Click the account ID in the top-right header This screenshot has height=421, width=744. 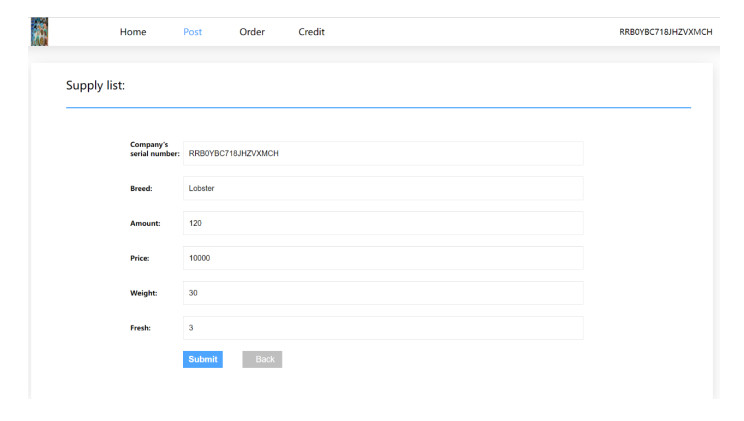[x=666, y=32]
